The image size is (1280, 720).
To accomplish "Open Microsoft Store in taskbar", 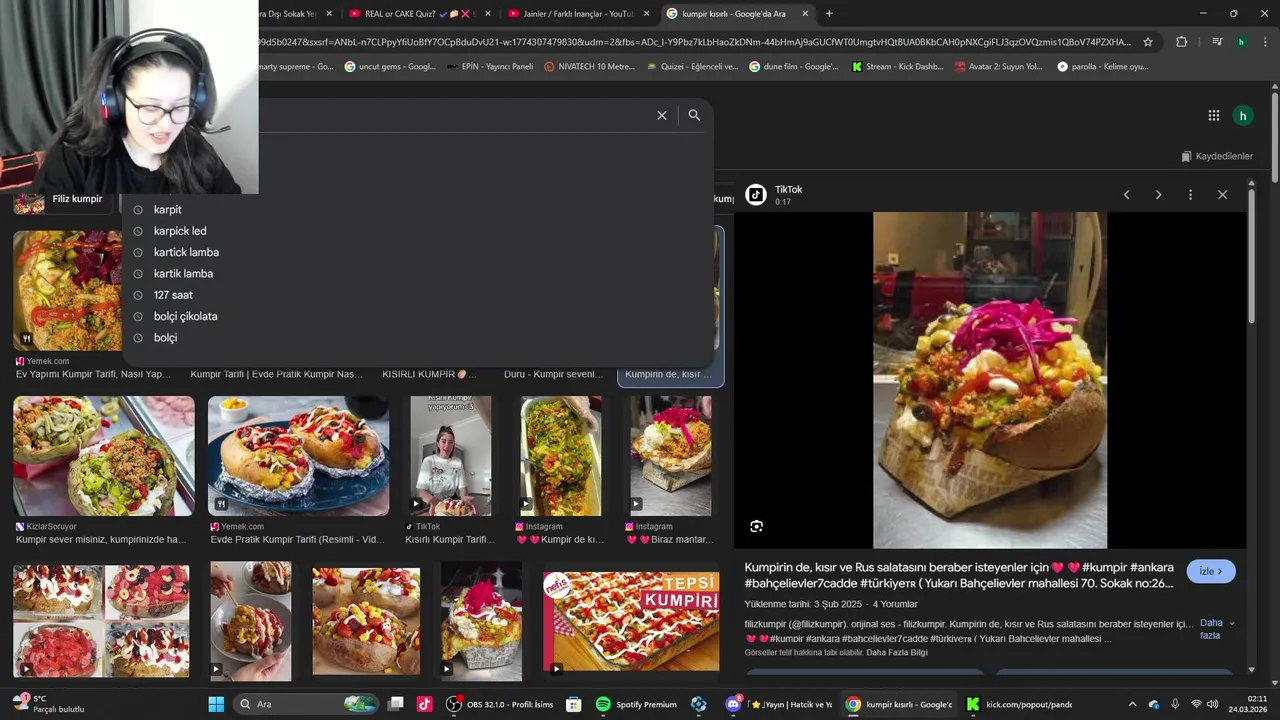I will [573, 704].
